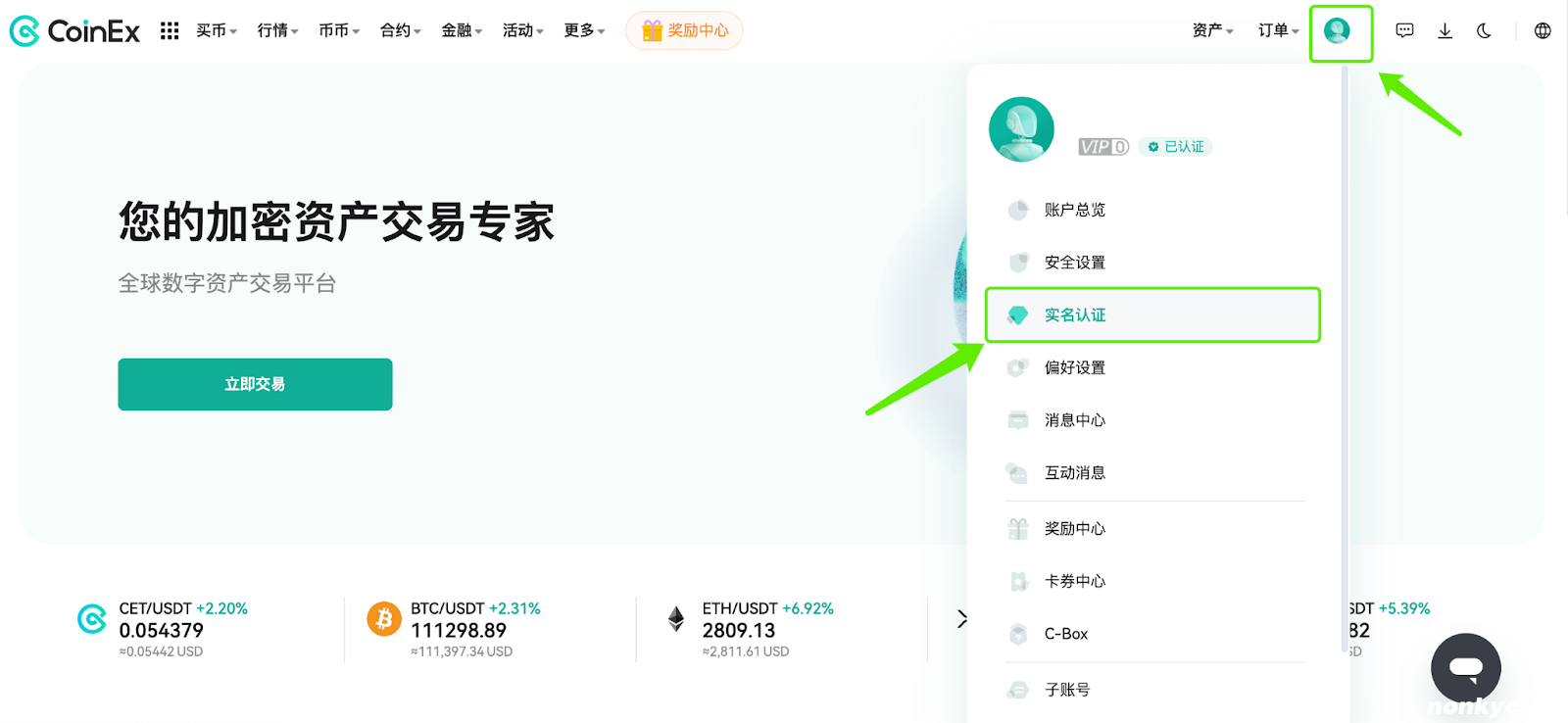This screenshot has height=723, width=1568.
Task: Open the support chat bubble
Action: (1465, 668)
